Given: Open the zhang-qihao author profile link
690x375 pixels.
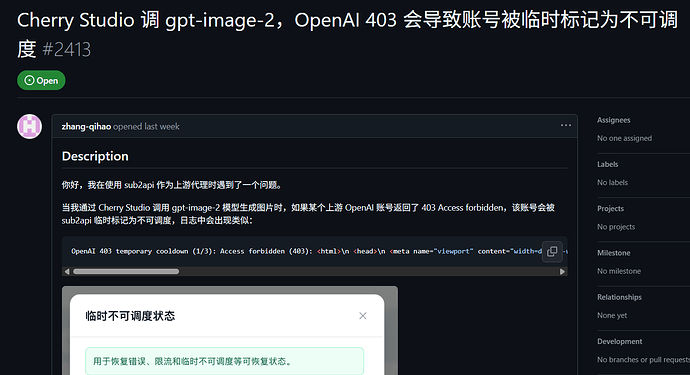Looking at the screenshot, I should [86, 127].
